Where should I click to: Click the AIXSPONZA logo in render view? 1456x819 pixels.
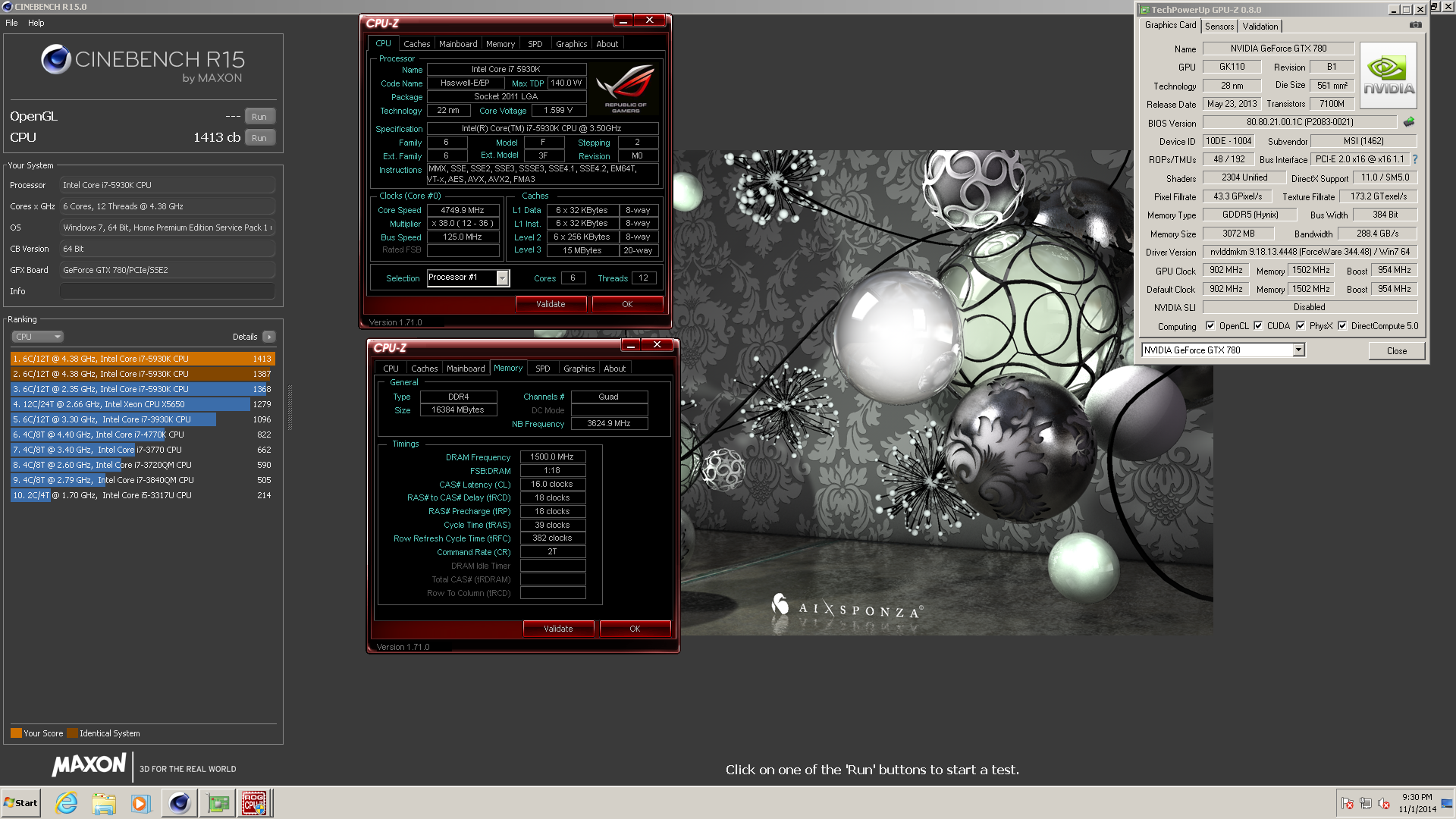coord(848,607)
